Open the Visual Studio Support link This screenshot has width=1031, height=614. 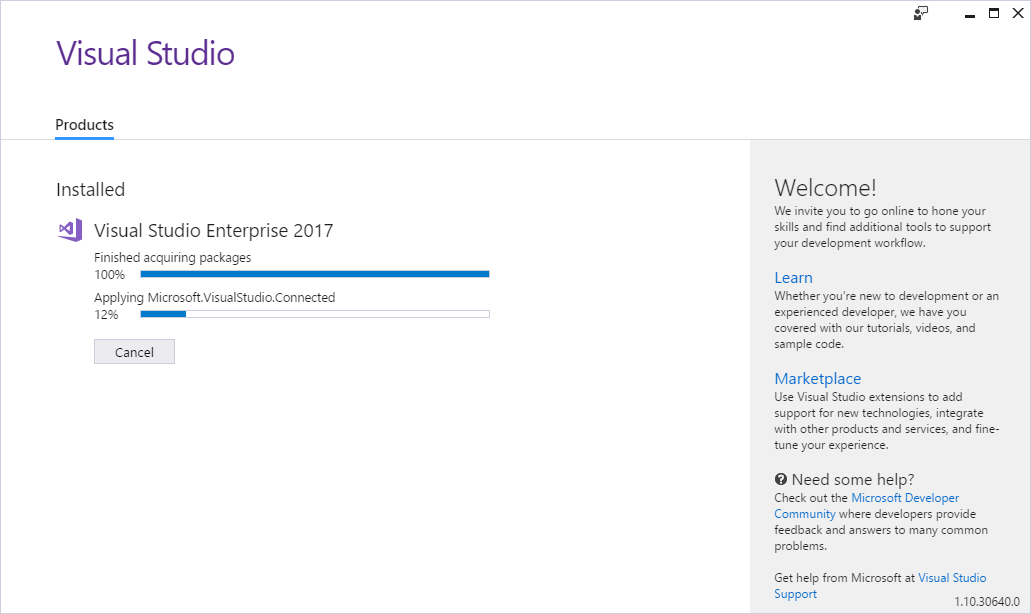point(880,586)
